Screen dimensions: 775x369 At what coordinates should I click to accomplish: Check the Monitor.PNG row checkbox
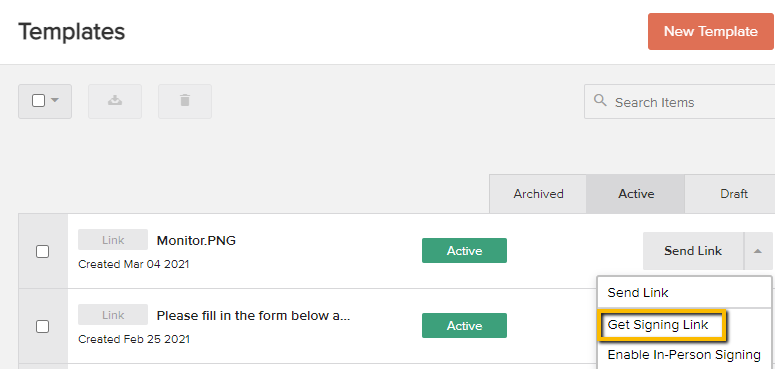pyautogui.click(x=43, y=251)
